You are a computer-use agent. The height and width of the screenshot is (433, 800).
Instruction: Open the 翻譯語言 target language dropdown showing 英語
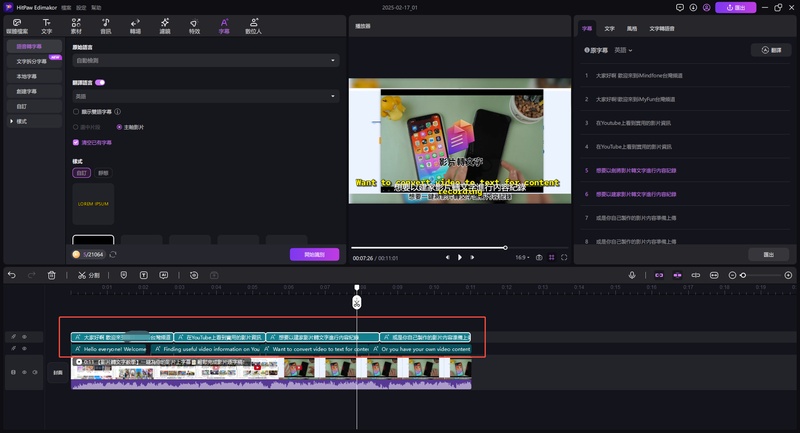pyautogui.click(x=206, y=96)
